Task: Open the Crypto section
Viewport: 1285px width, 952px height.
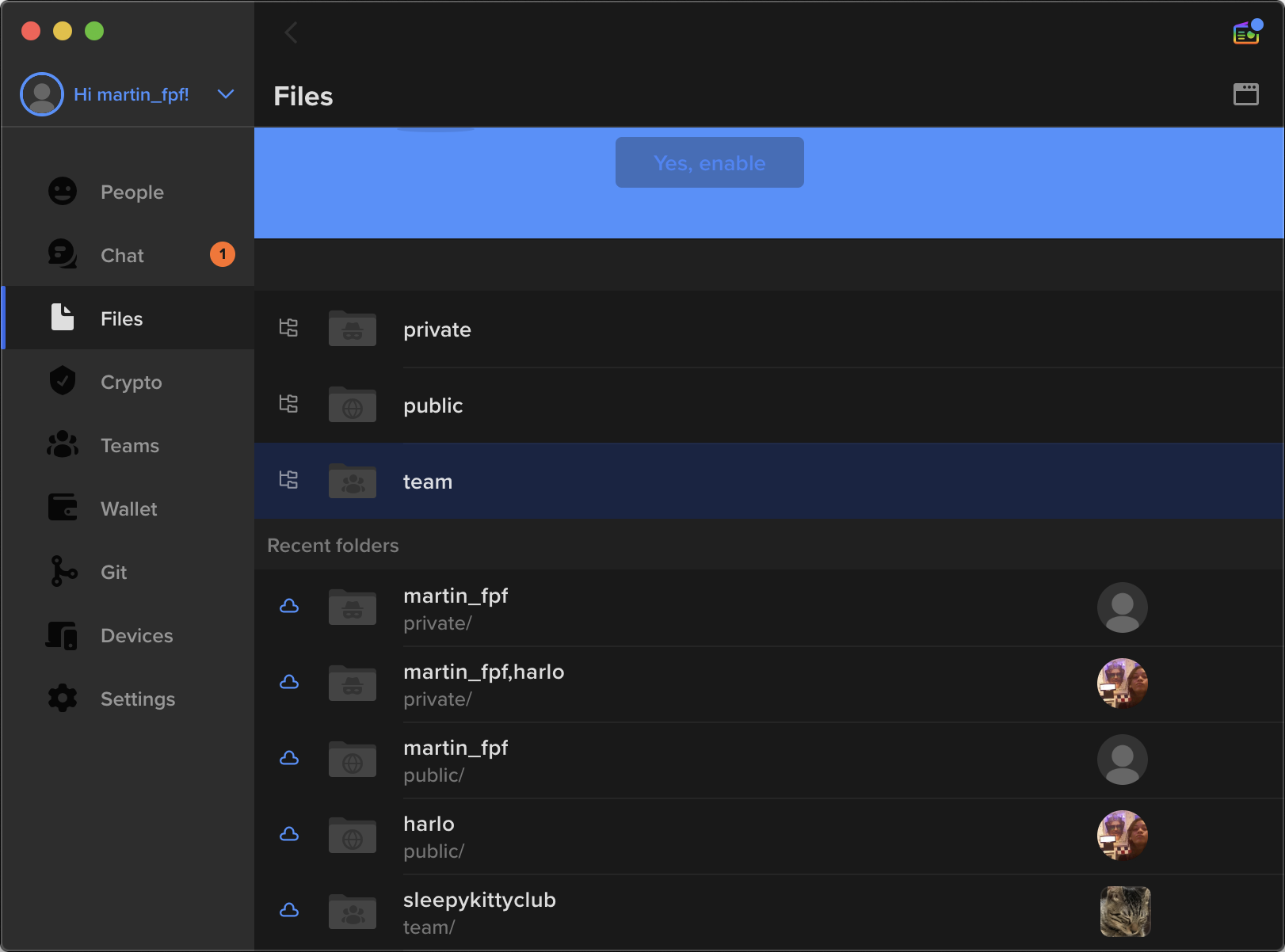Action: (128, 382)
